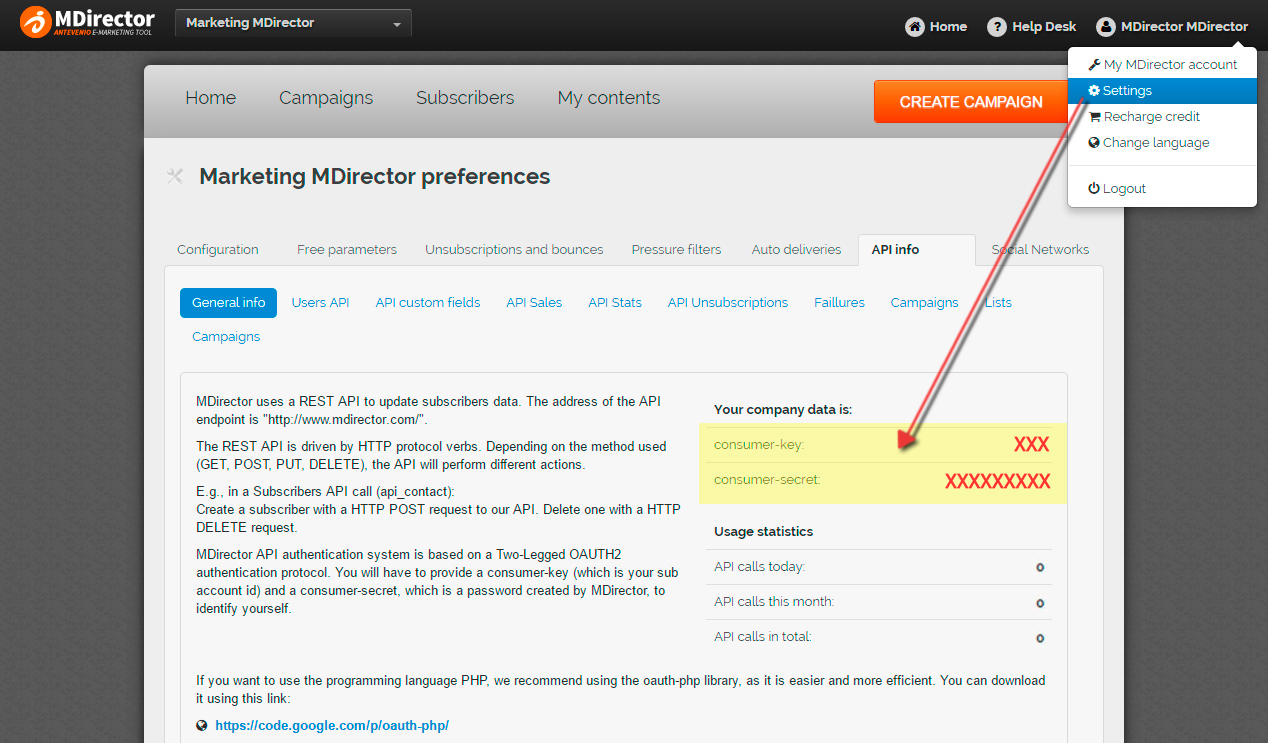Select Settings in the user menu
The image size is (1268, 743).
point(1162,91)
